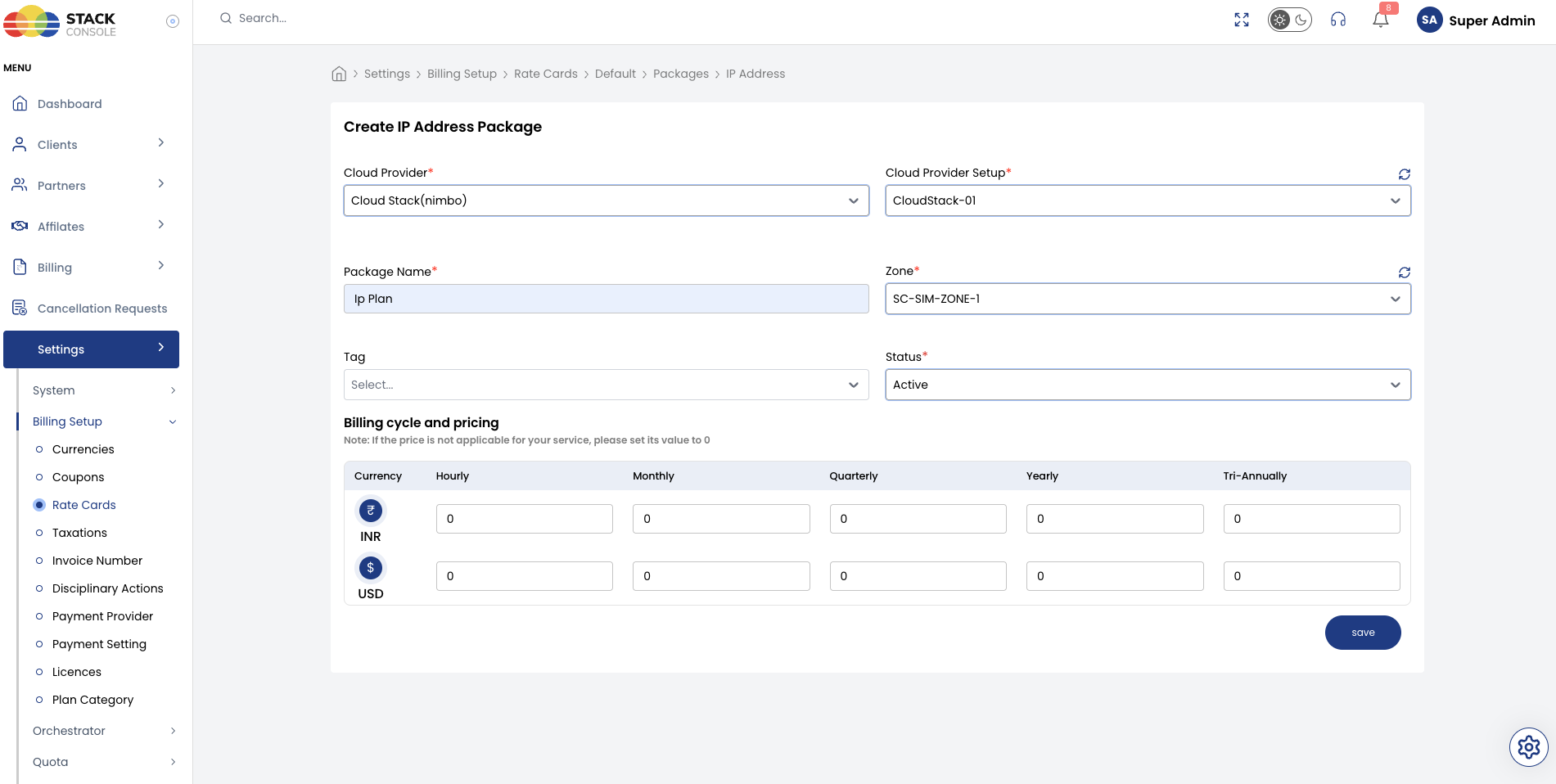Go to Currencies settings
The height and width of the screenshot is (784, 1556).
[x=83, y=449]
